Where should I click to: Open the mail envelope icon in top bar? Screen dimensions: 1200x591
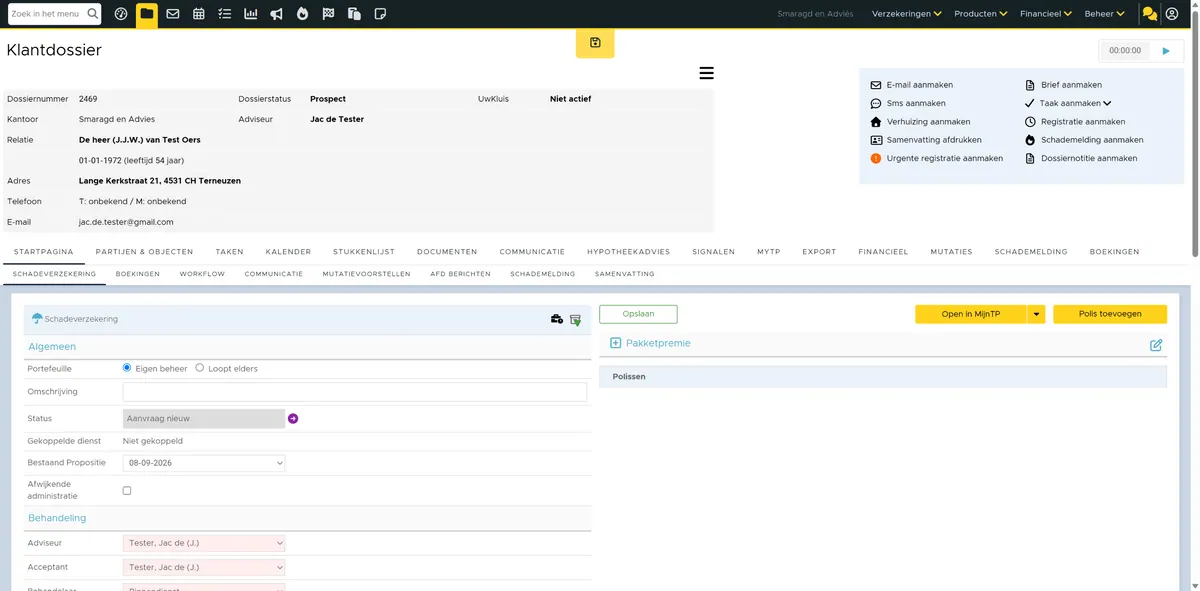click(x=173, y=14)
